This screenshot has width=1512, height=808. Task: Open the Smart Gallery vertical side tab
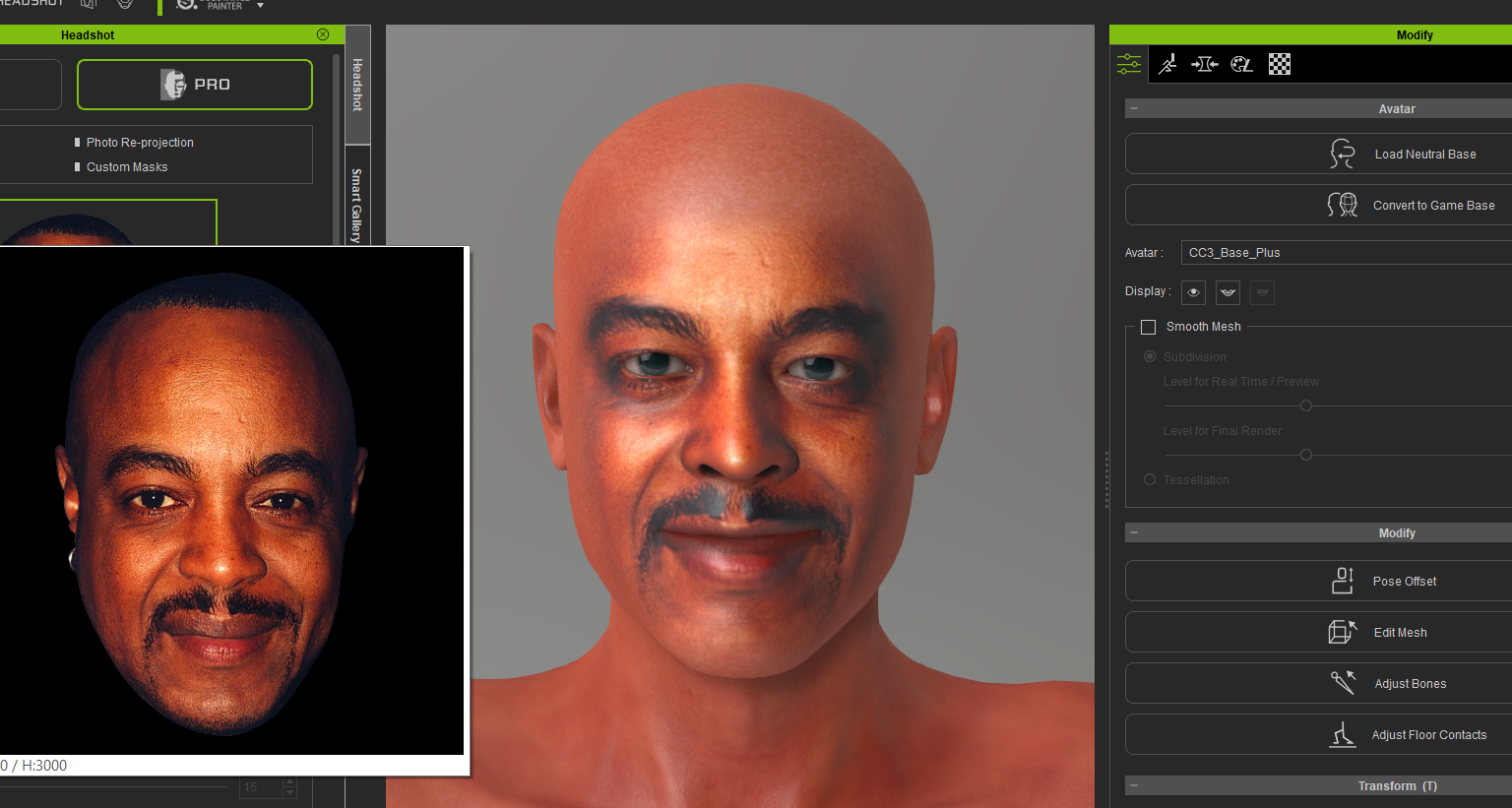357,204
